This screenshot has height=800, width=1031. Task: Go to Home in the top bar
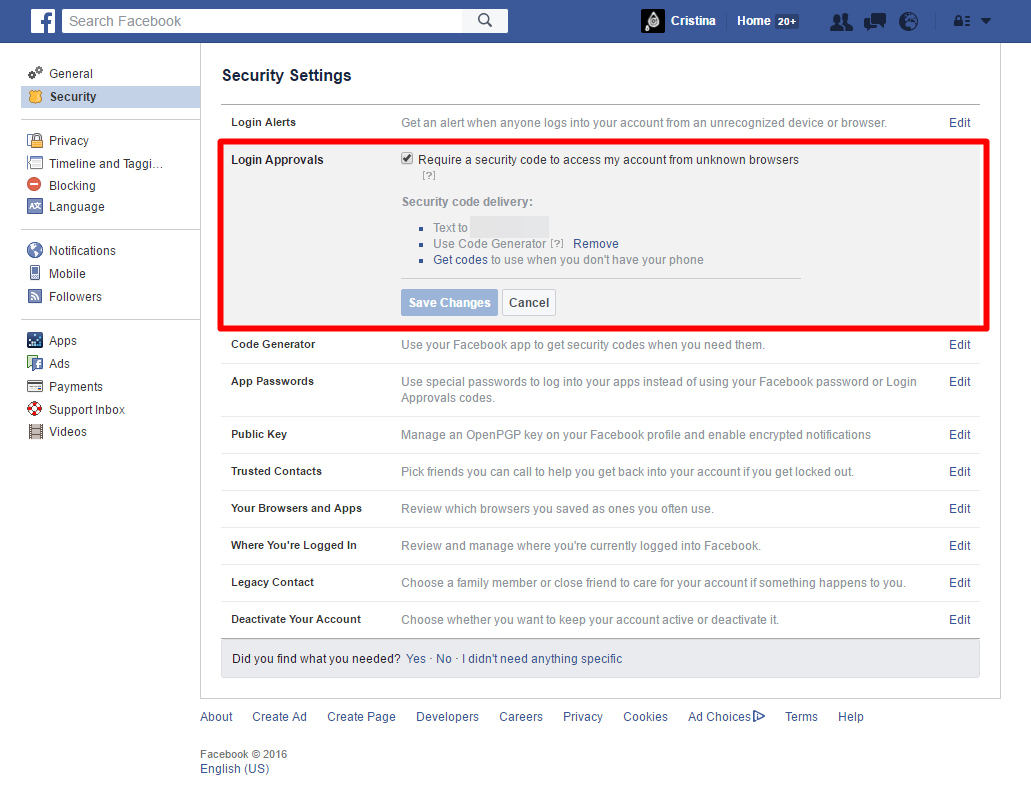tap(754, 21)
